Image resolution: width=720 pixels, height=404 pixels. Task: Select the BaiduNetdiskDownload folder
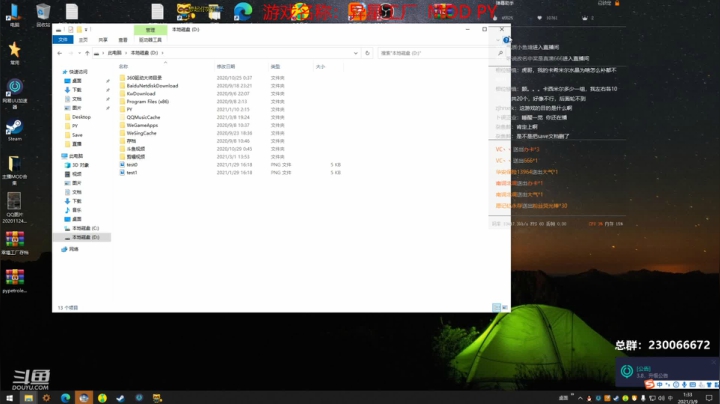tap(152, 86)
